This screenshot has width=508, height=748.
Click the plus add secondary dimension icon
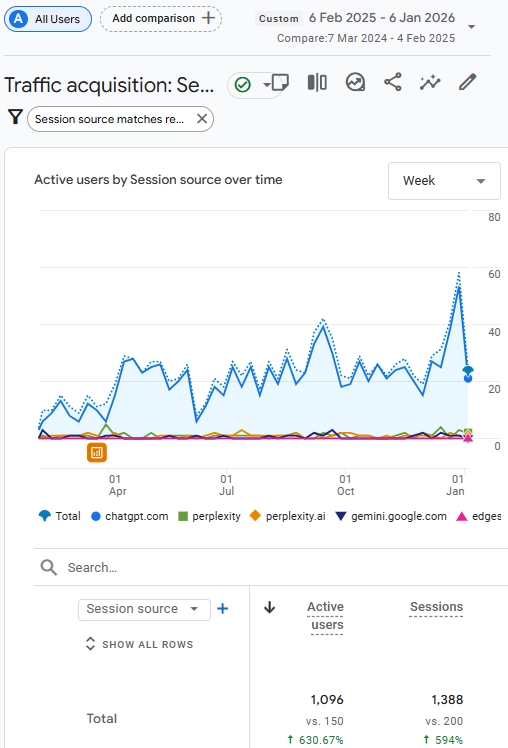coord(222,609)
